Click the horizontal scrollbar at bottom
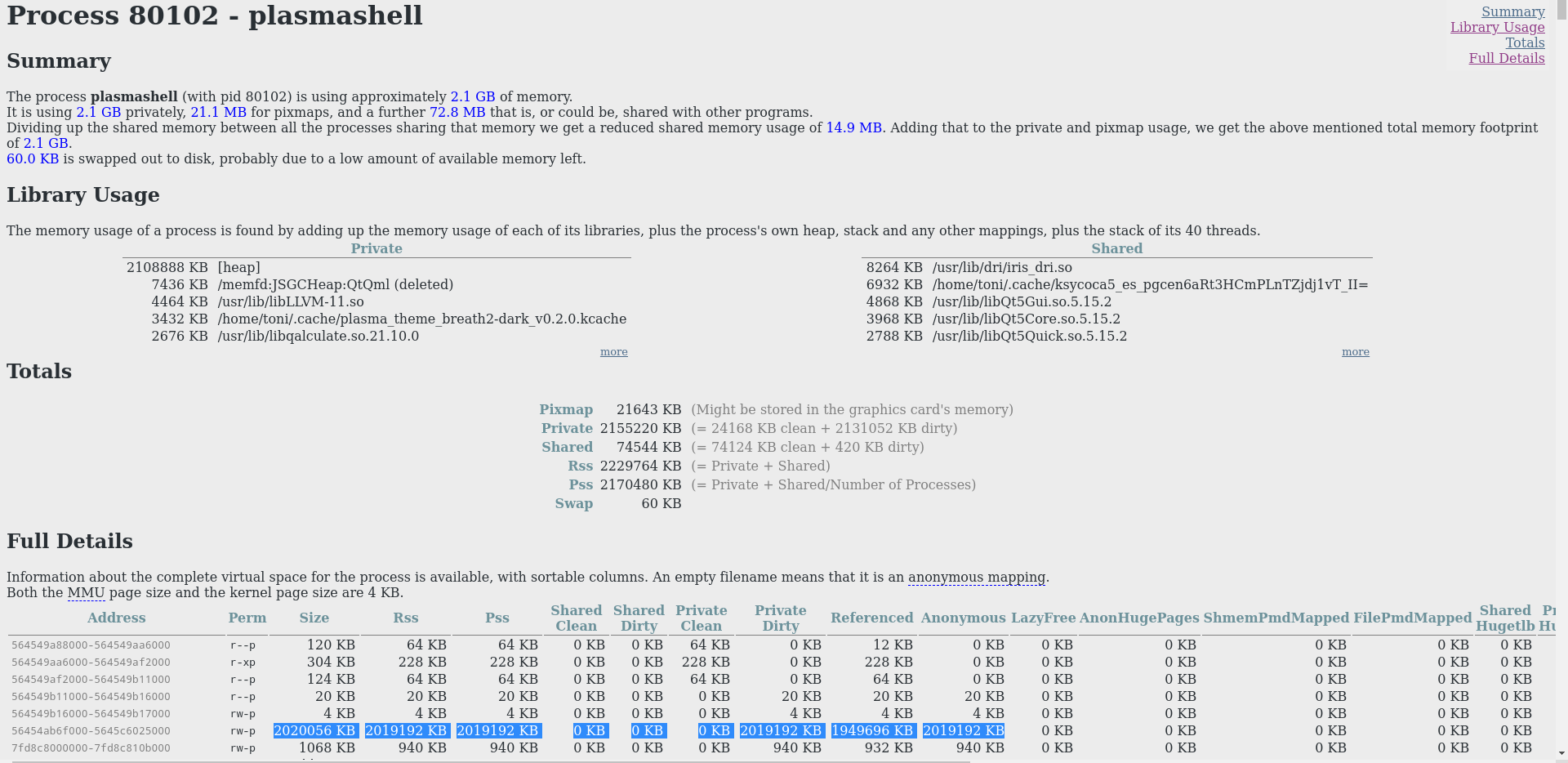 pyautogui.click(x=490, y=761)
